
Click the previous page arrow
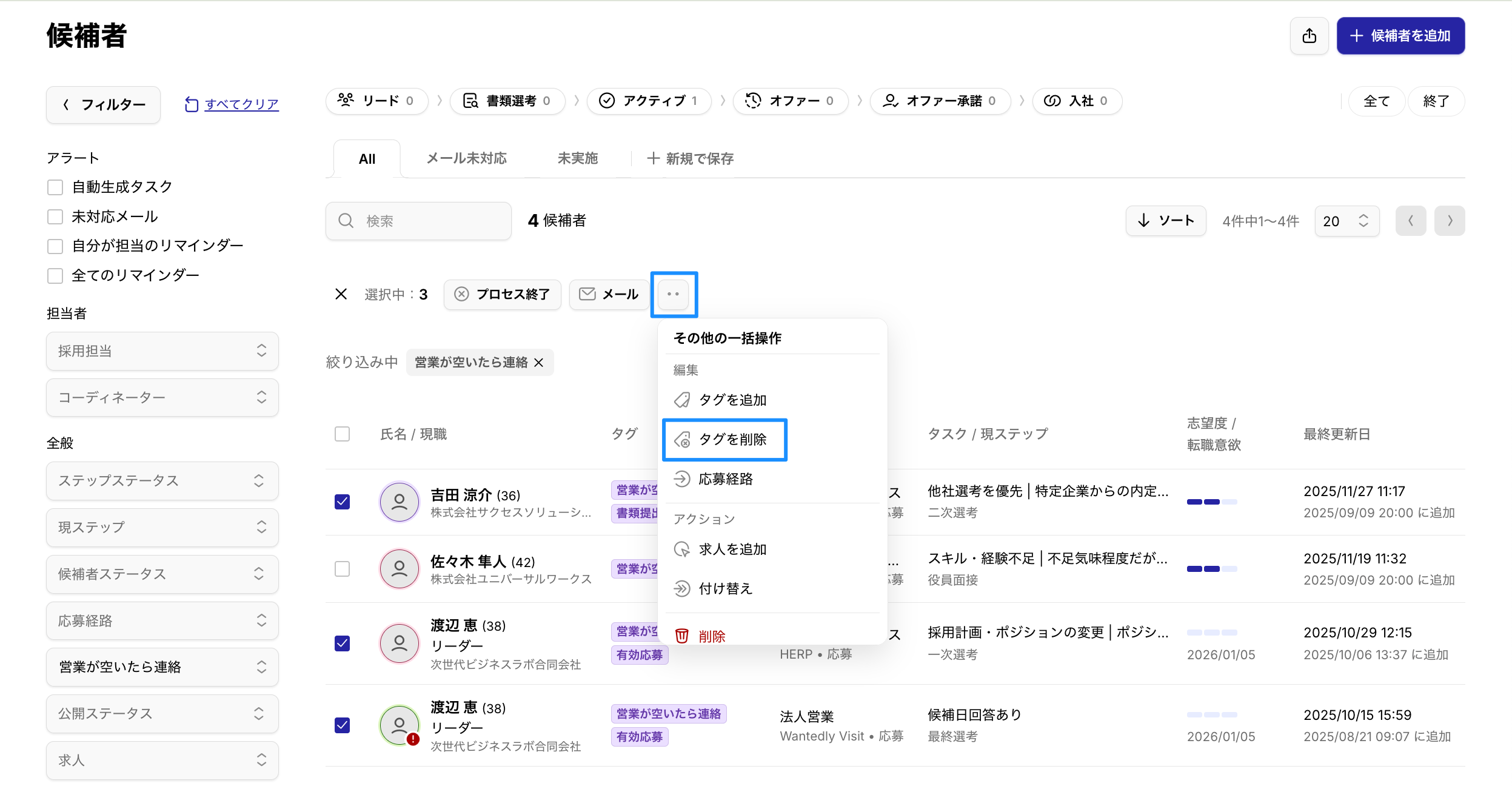(1410, 221)
